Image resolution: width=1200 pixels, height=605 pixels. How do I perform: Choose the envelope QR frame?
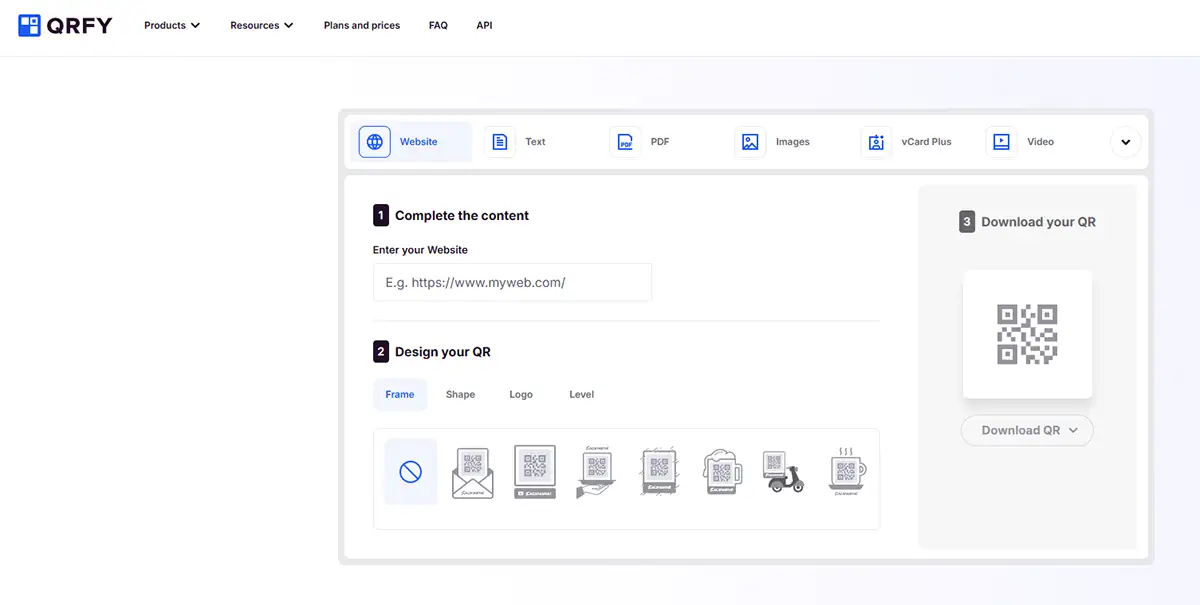pos(473,472)
